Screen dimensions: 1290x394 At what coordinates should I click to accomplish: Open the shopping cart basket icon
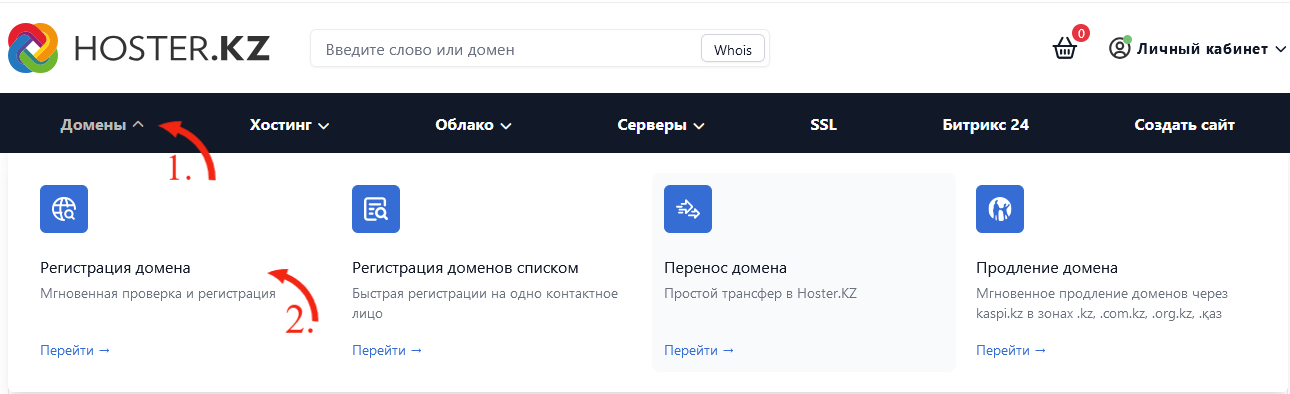pos(1064,49)
